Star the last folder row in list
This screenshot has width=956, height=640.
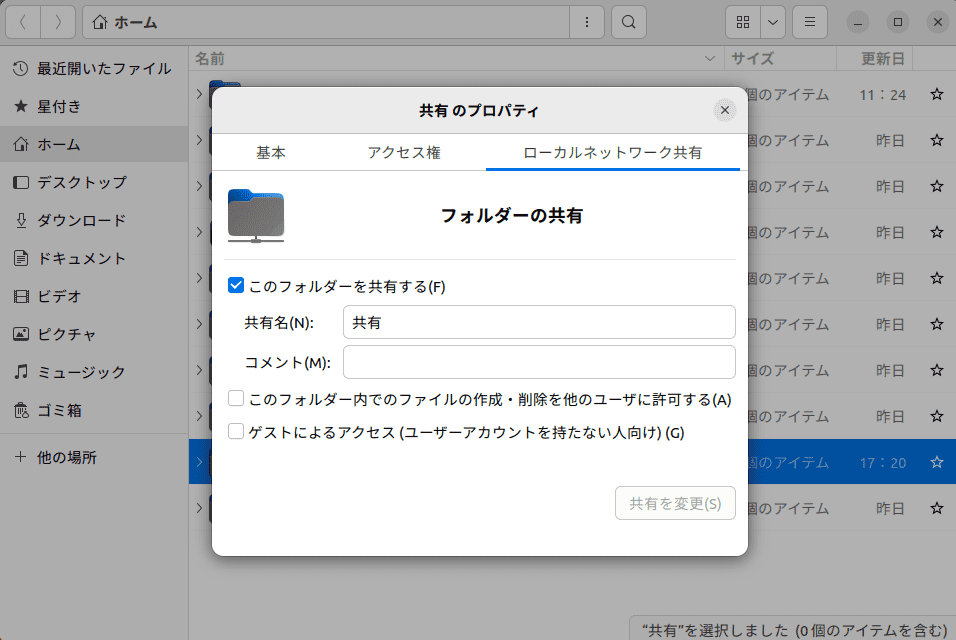[x=937, y=508]
